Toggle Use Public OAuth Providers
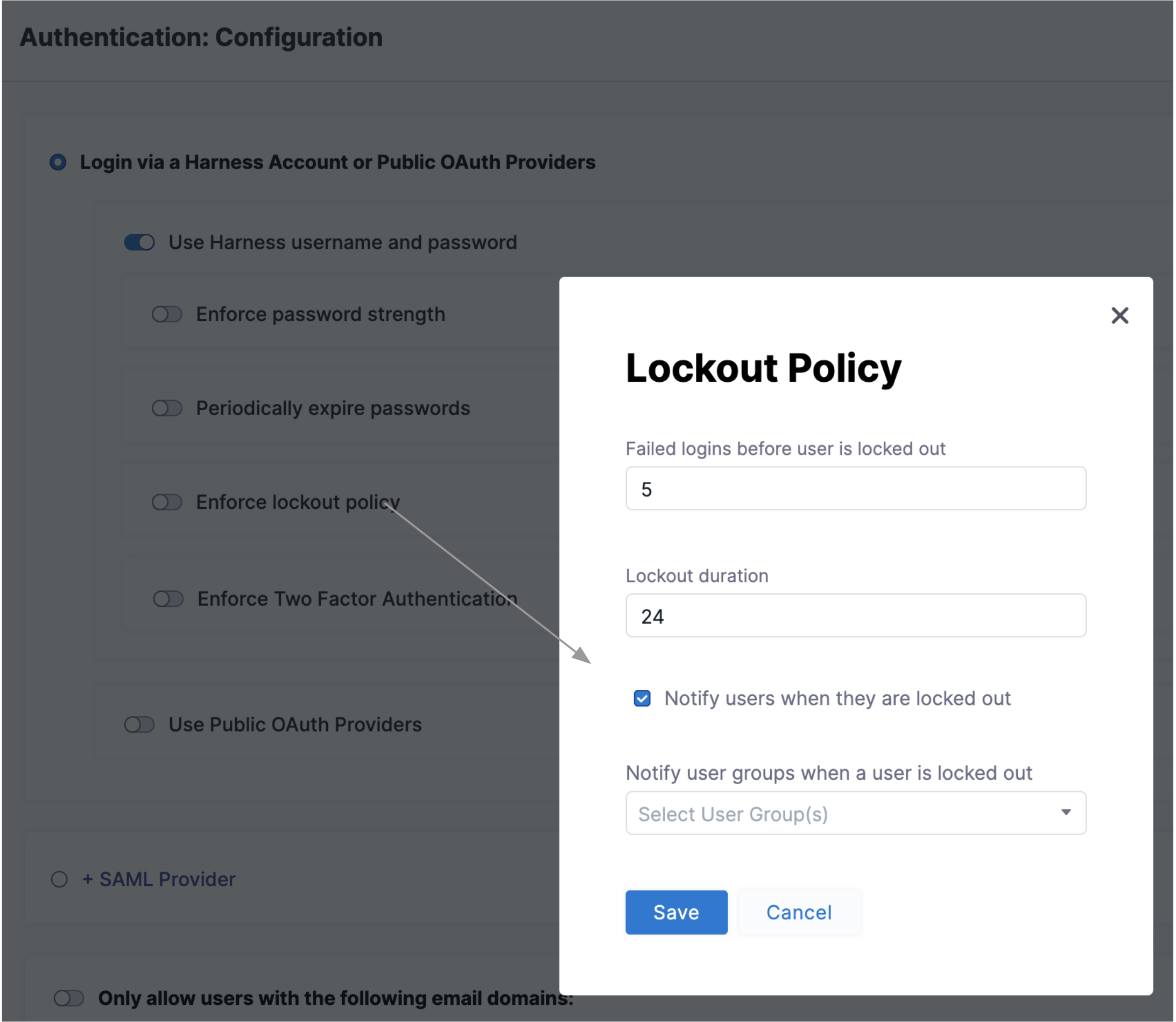This screenshot has width=1176, height=1022. point(139,725)
